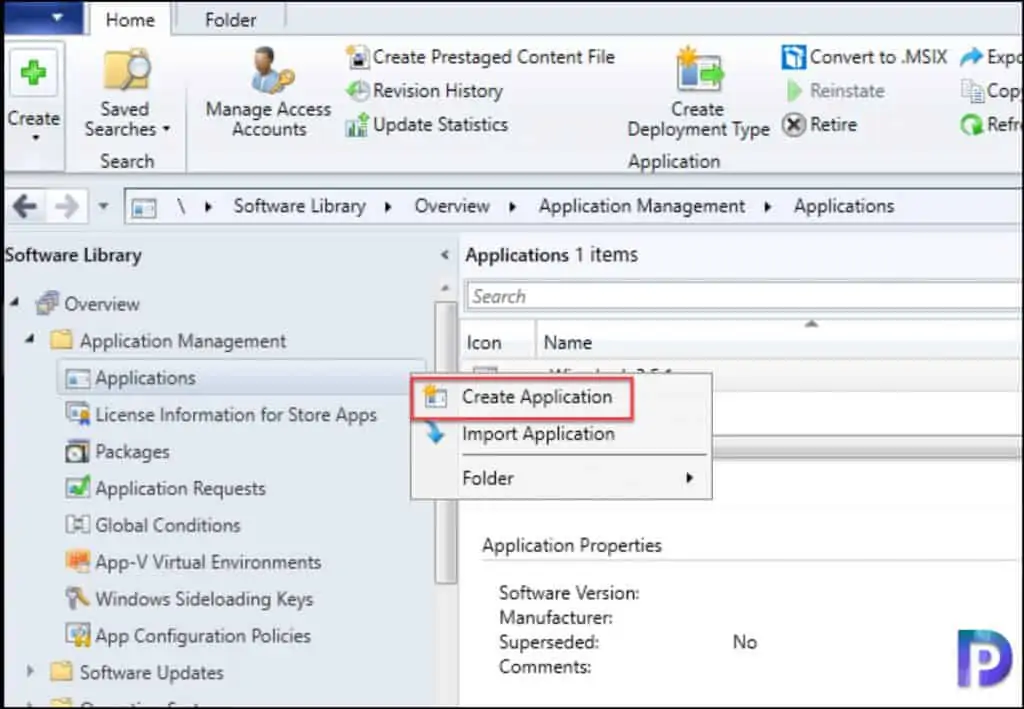Click the back navigation arrow
Viewport: 1024px width, 709px height.
[x=25, y=207]
